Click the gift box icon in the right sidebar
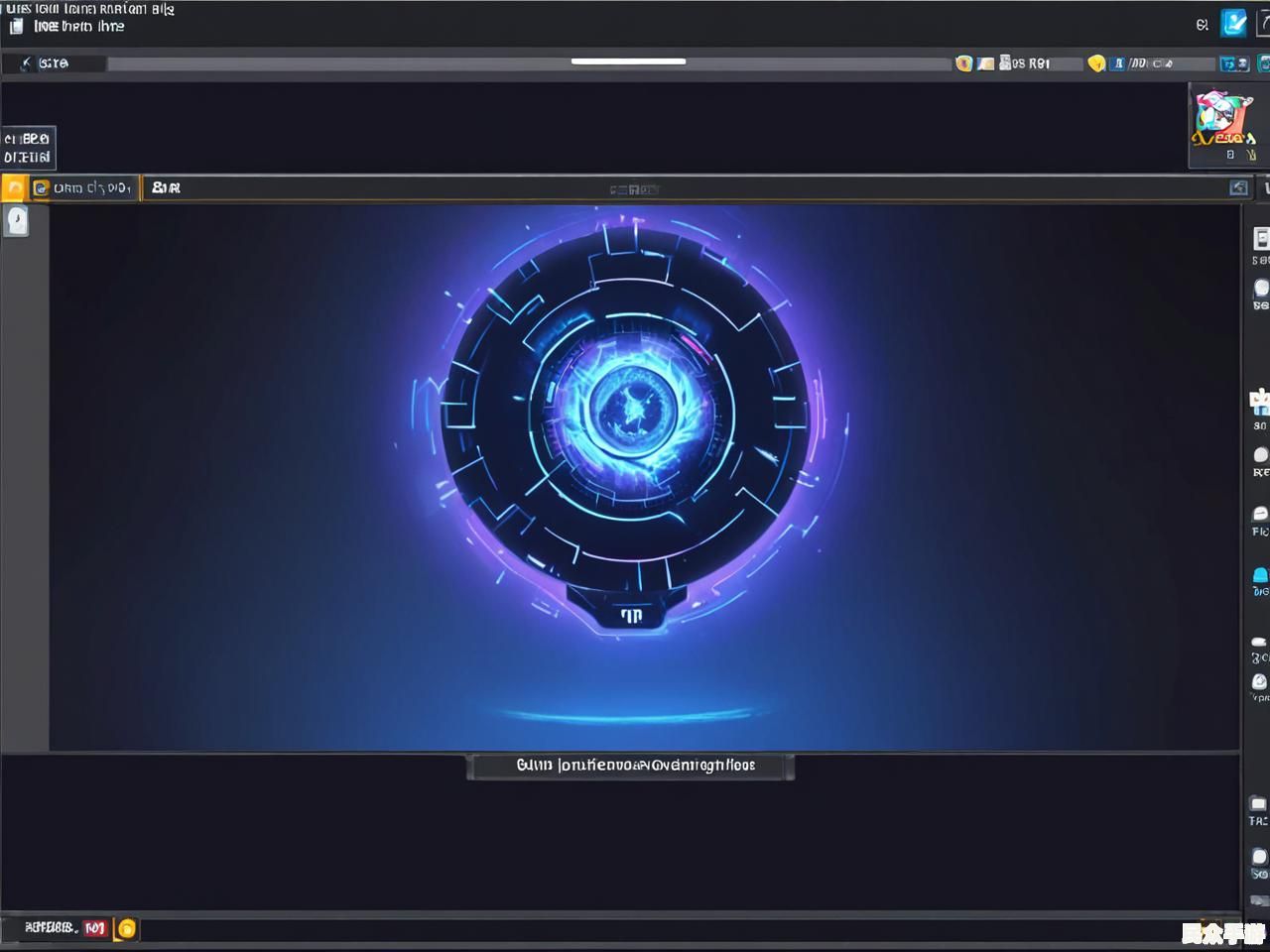Screen dimensions: 1270x952 1259,401
